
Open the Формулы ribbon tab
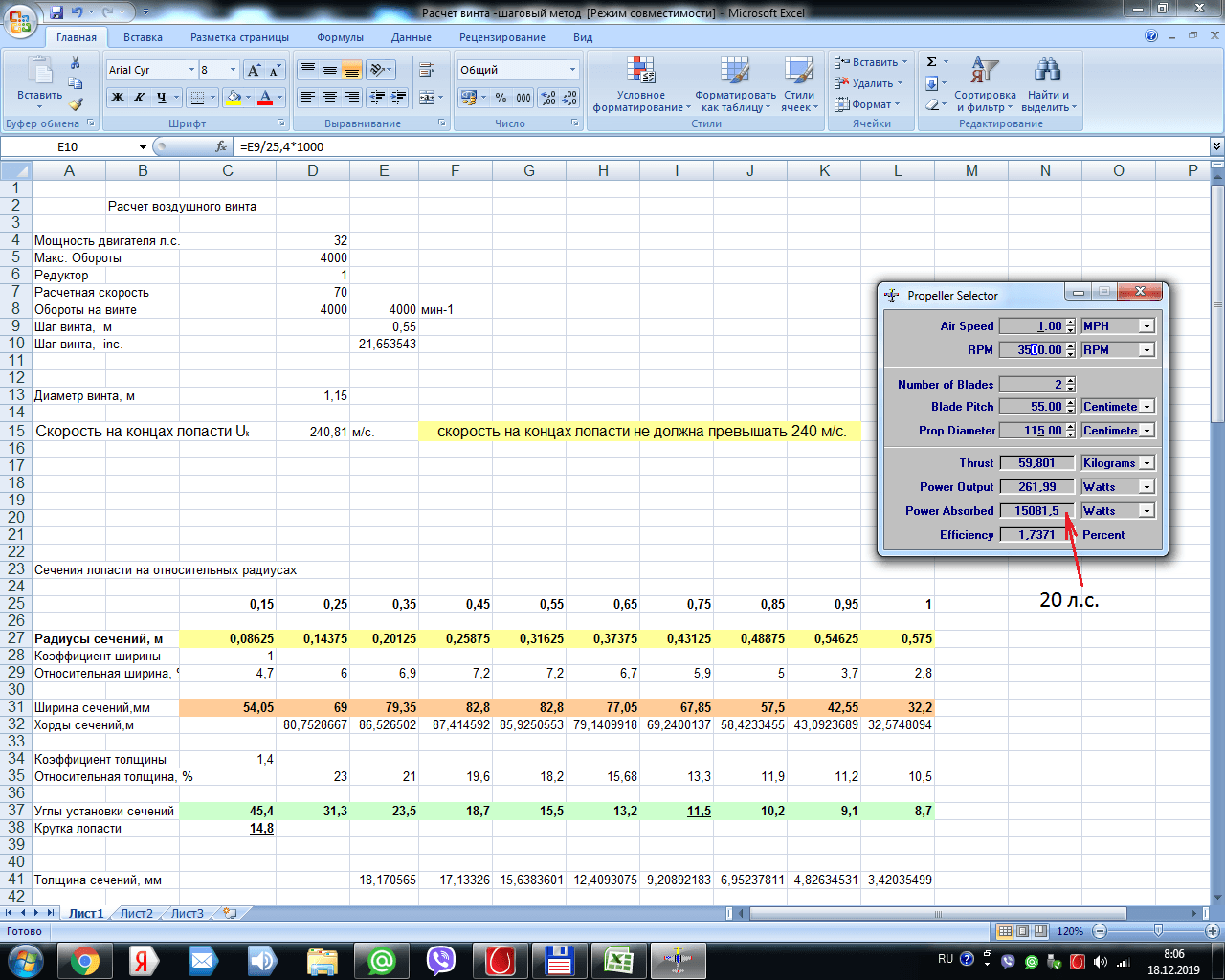[x=340, y=37]
